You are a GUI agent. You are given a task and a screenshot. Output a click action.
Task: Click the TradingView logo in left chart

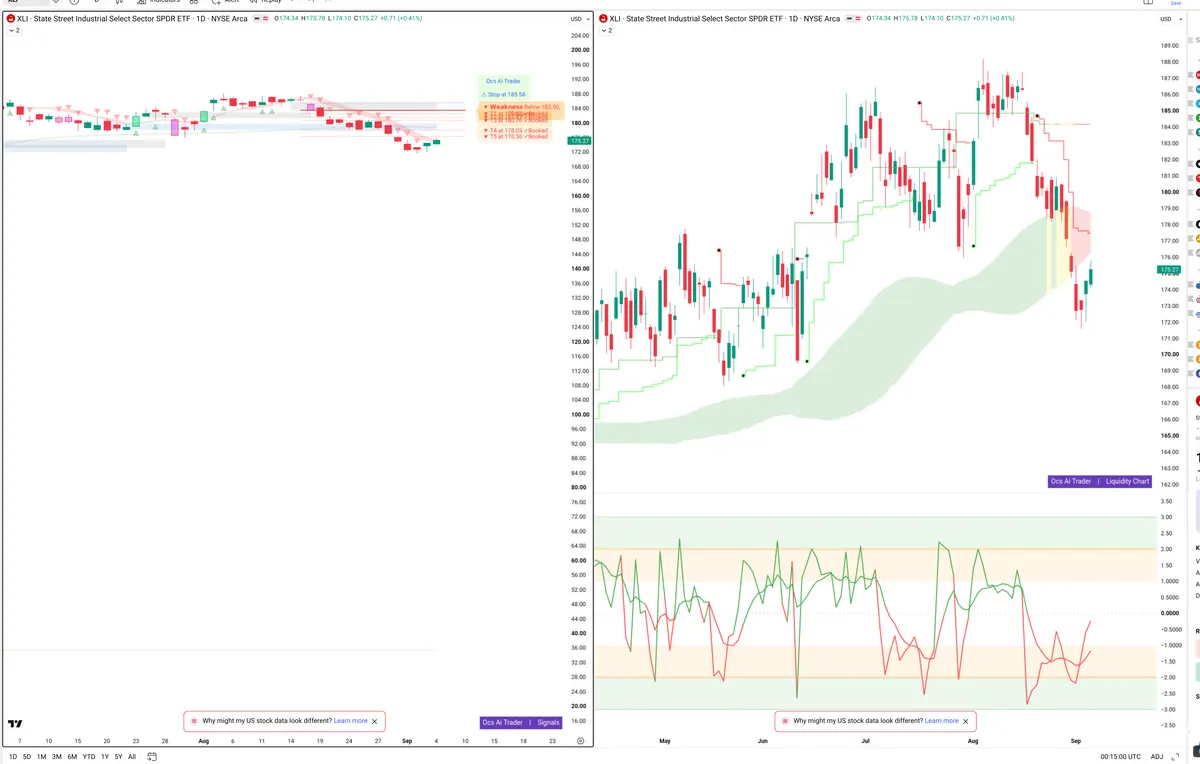pyautogui.click(x=15, y=724)
